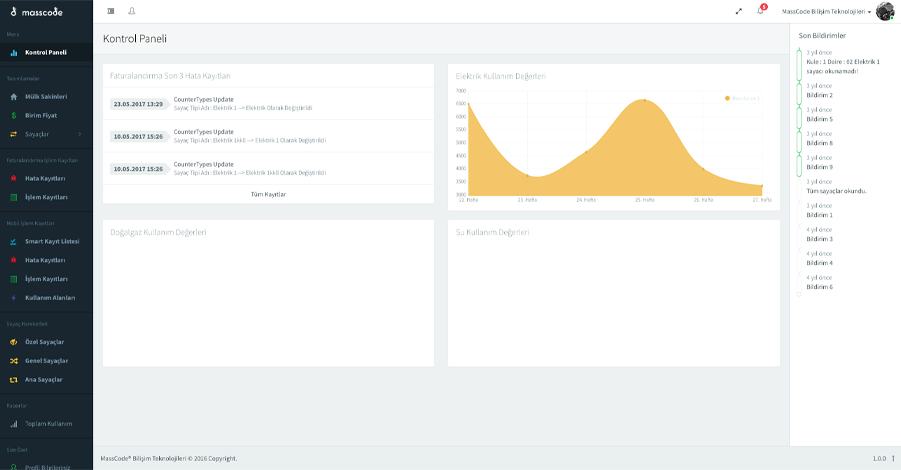The image size is (901, 470).
Task: Click the Mülk Sakinleri home icon
Action: coord(14,97)
